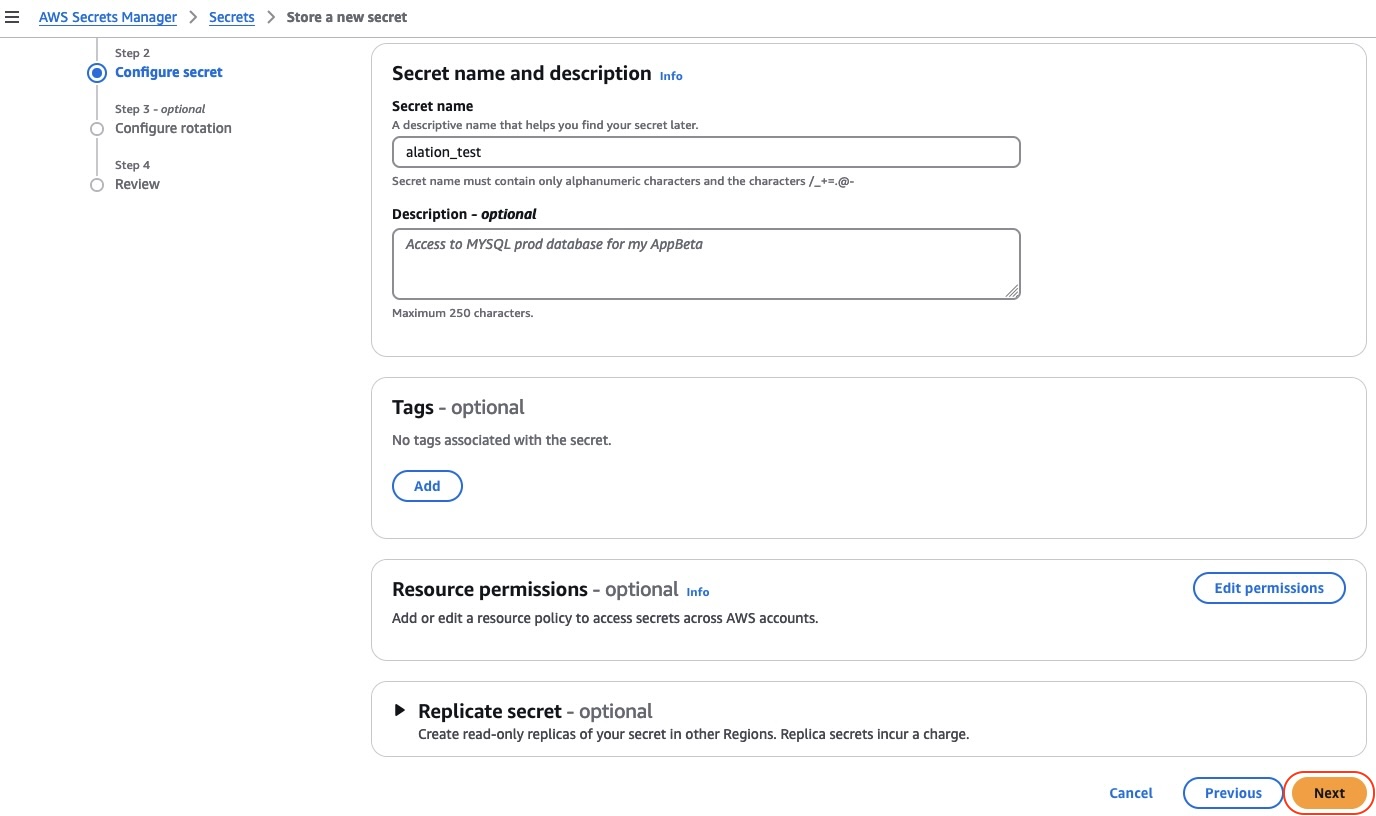Viewport: 1376px width, 816px height.
Task: Open the AWS Secrets Manager breadcrumb link
Action: pos(107,17)
